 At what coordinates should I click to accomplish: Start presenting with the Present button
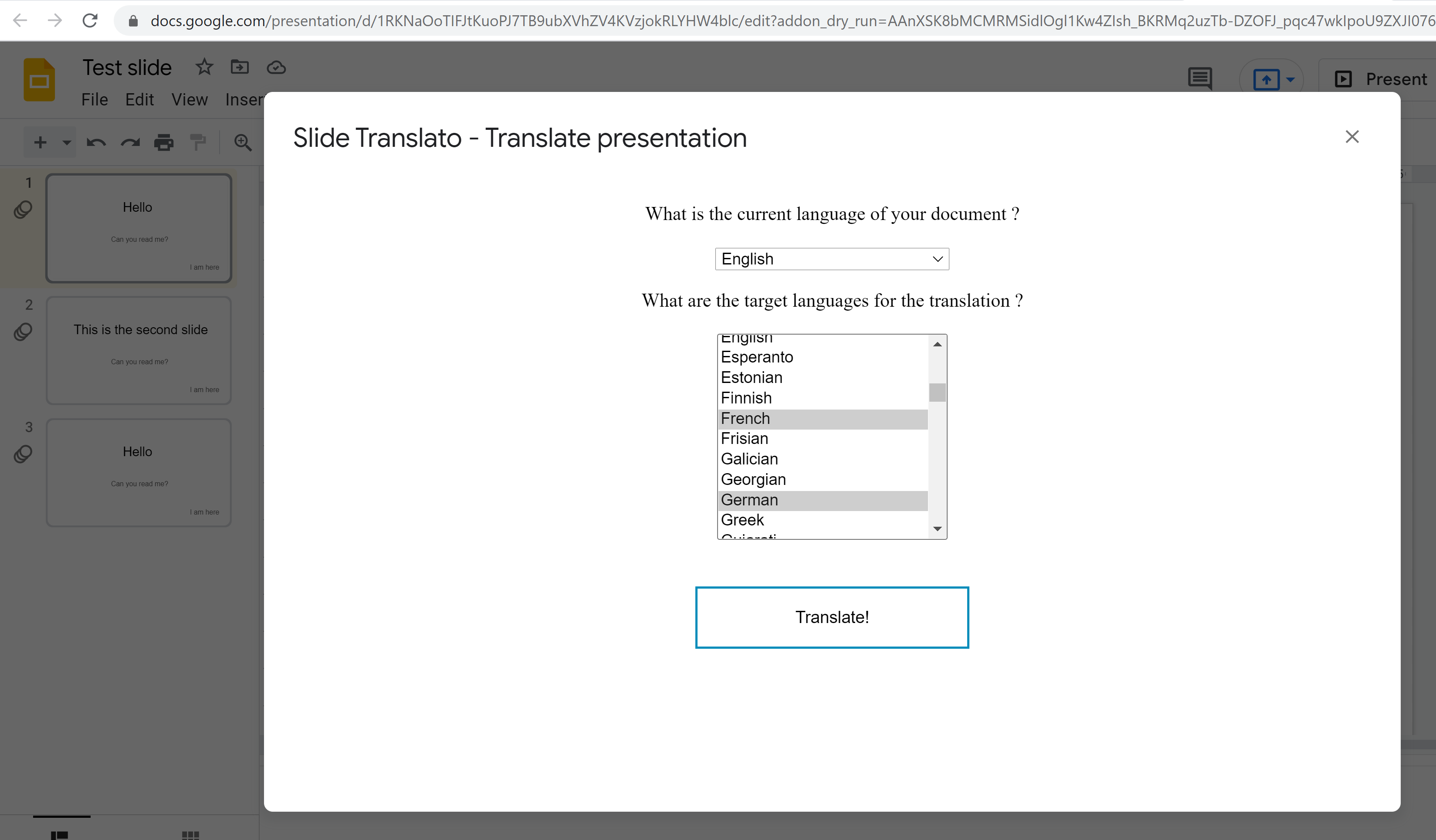[1390, 79]
